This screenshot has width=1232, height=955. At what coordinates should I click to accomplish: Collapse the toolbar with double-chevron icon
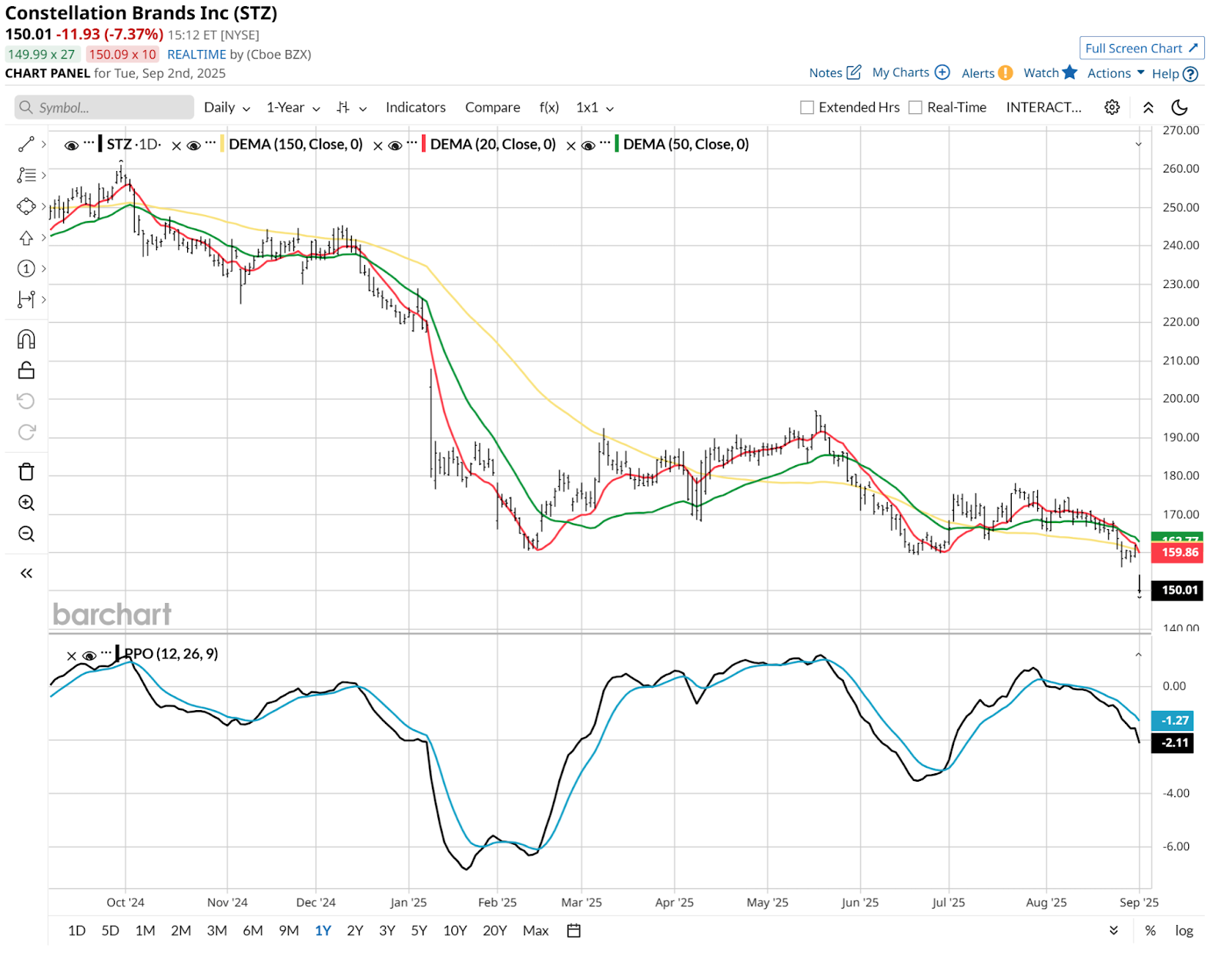[x=1148, y=108]
